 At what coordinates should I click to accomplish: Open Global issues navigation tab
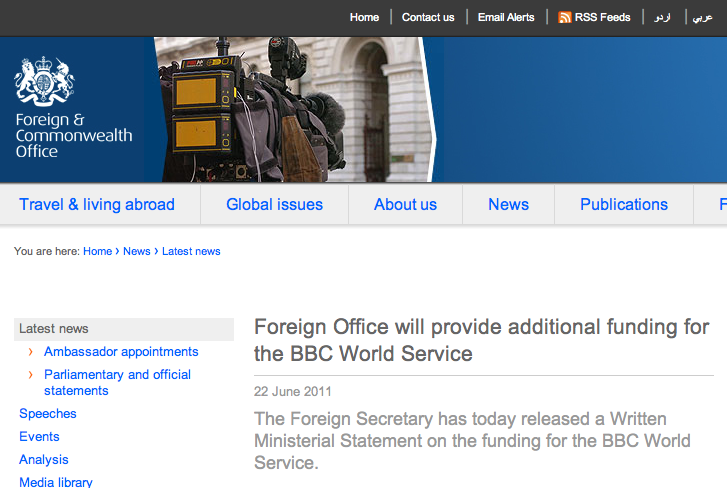274,204
